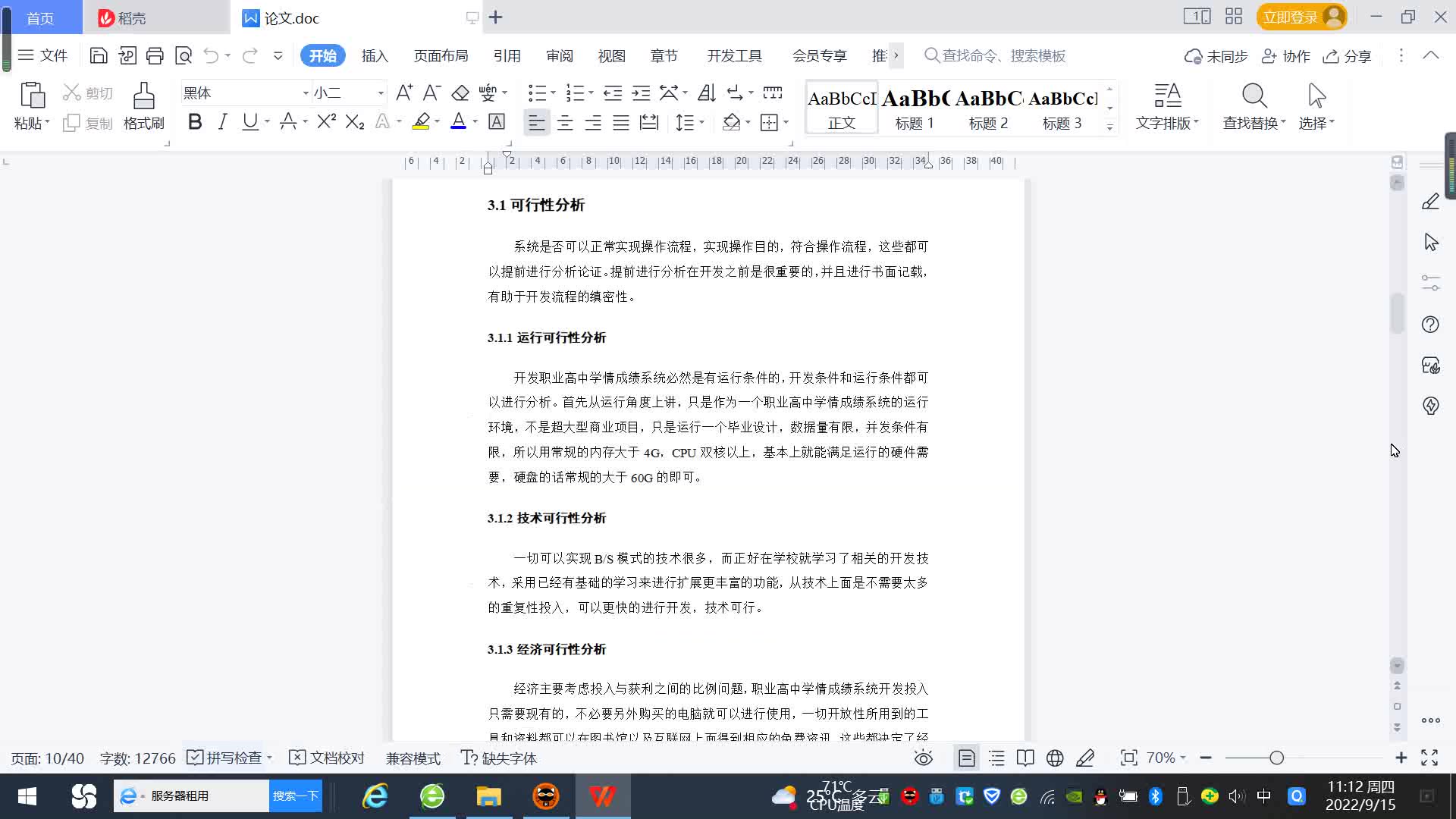Viewport: 1456px width, 819px height.
Task: Click the 分享 share button
Action: point(1348,56)
